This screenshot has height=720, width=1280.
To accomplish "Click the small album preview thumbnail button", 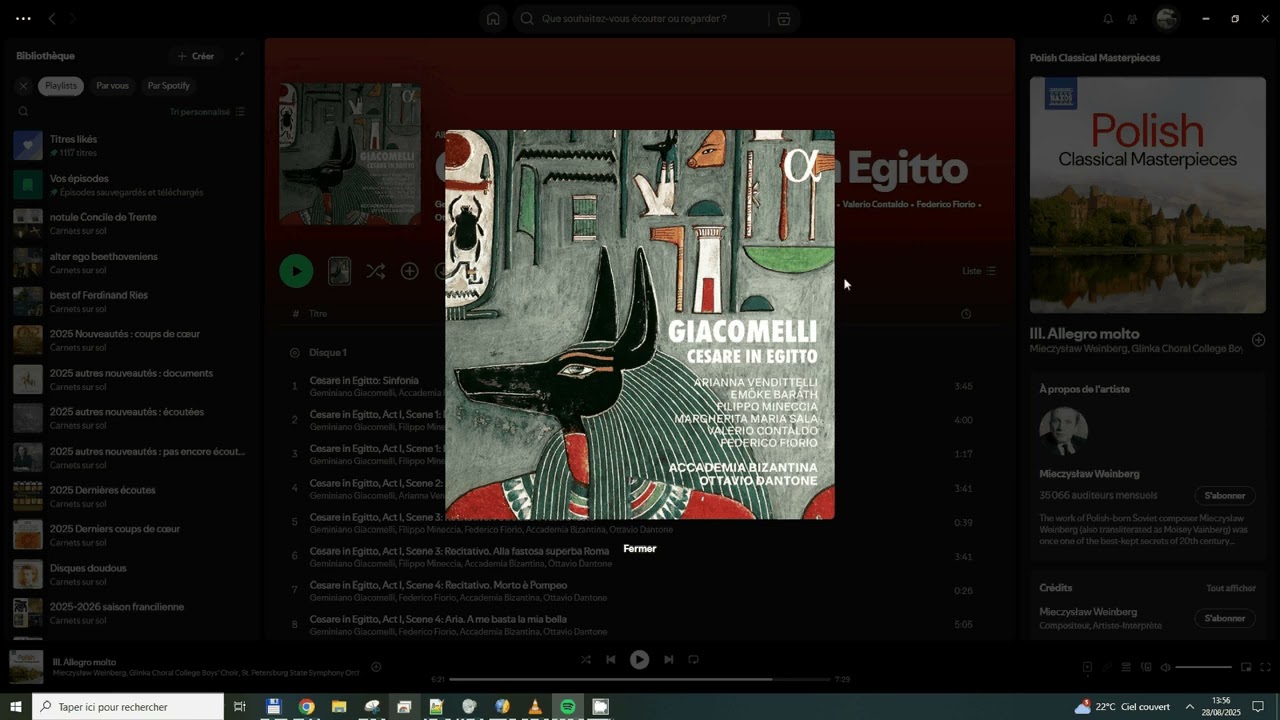I will [x=340, y=271].
